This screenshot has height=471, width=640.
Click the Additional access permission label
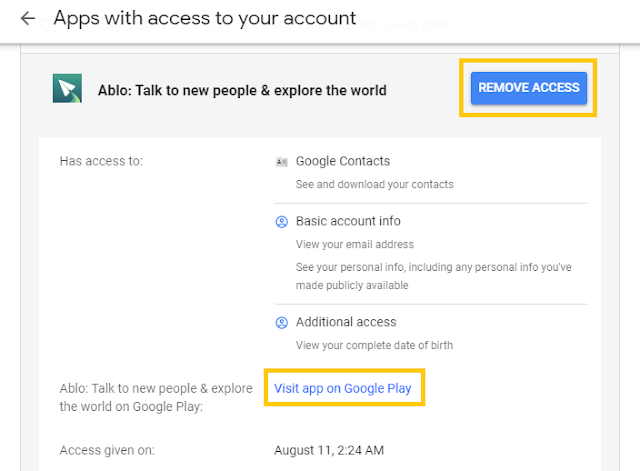pyautogui.click(x=346, y=322)
